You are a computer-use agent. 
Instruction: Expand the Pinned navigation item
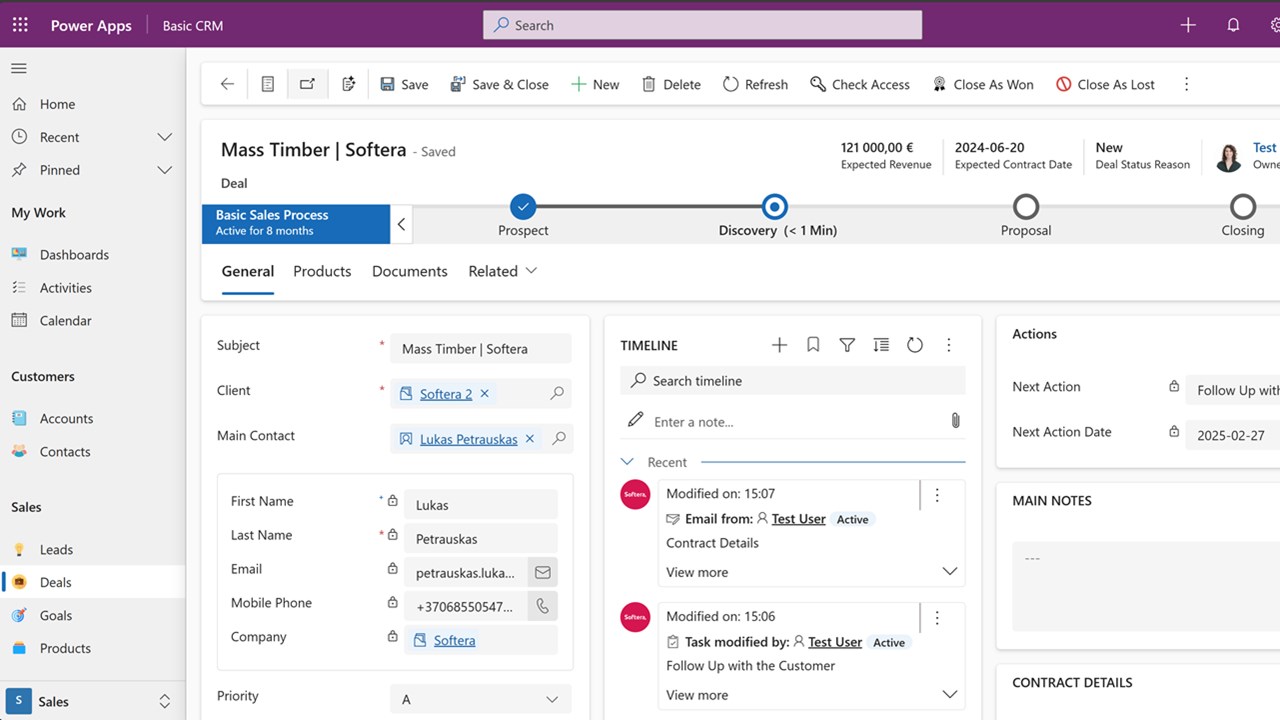(x=165, y=170)
